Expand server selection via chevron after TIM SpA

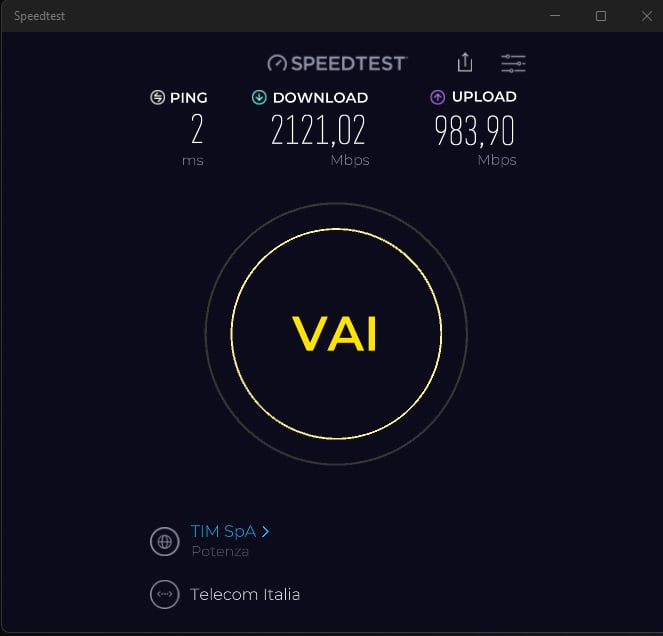(265, 532)
